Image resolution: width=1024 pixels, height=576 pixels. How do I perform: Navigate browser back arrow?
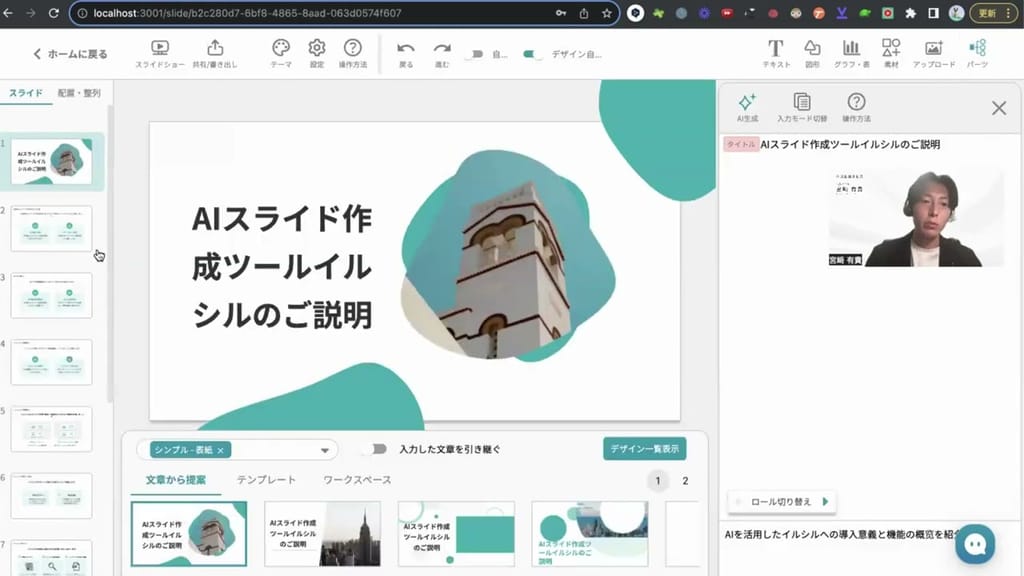8,13
